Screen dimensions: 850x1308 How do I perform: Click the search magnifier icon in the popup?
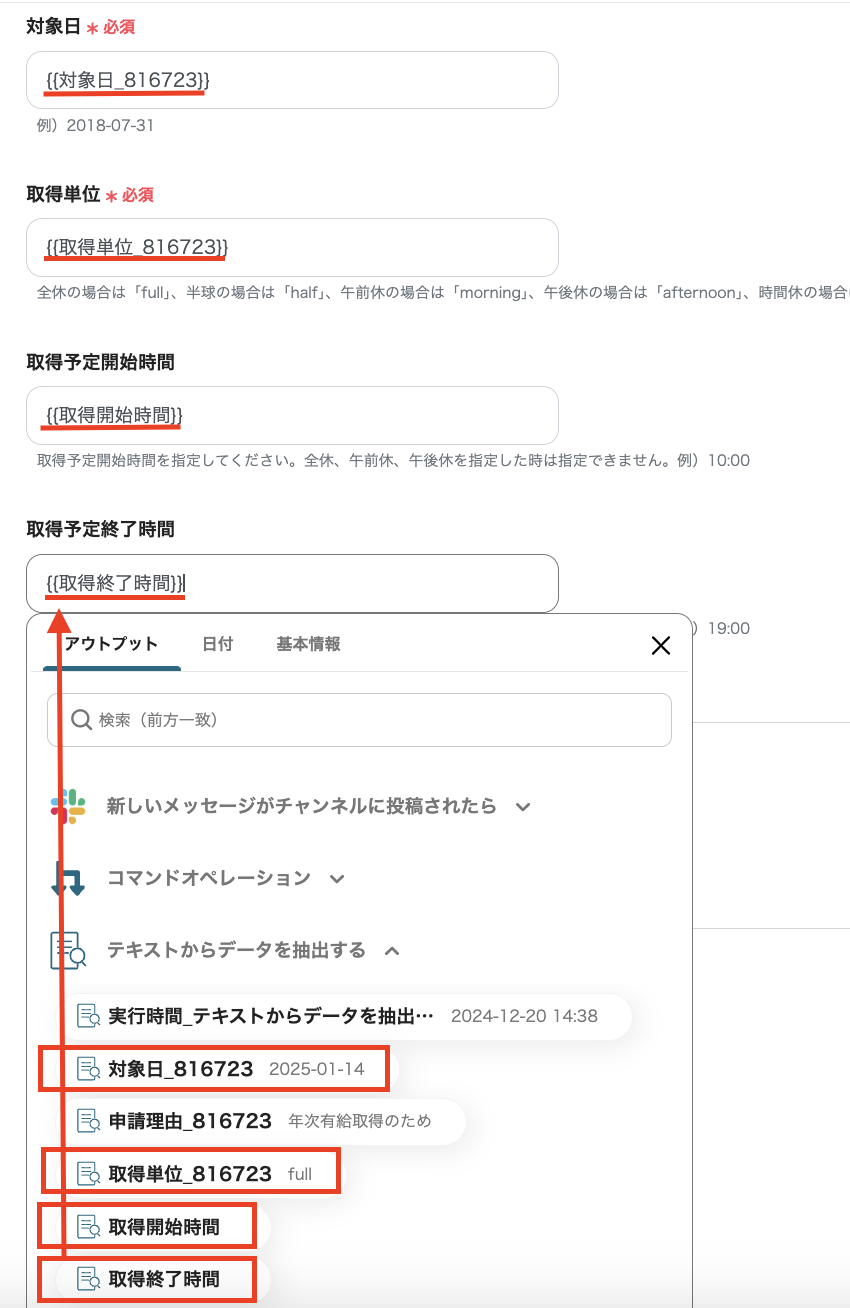pos(80,719)
